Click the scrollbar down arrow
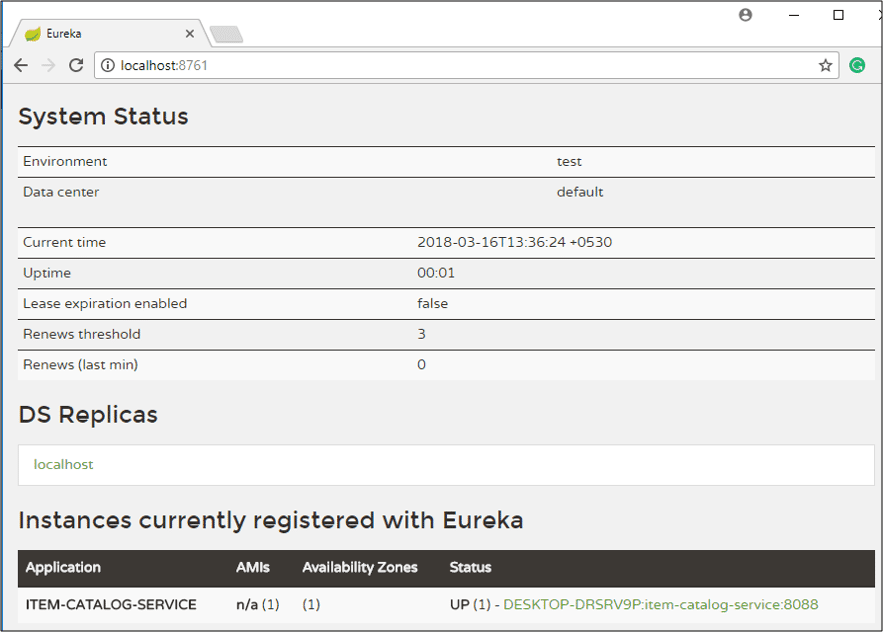 tap(875, 624)
